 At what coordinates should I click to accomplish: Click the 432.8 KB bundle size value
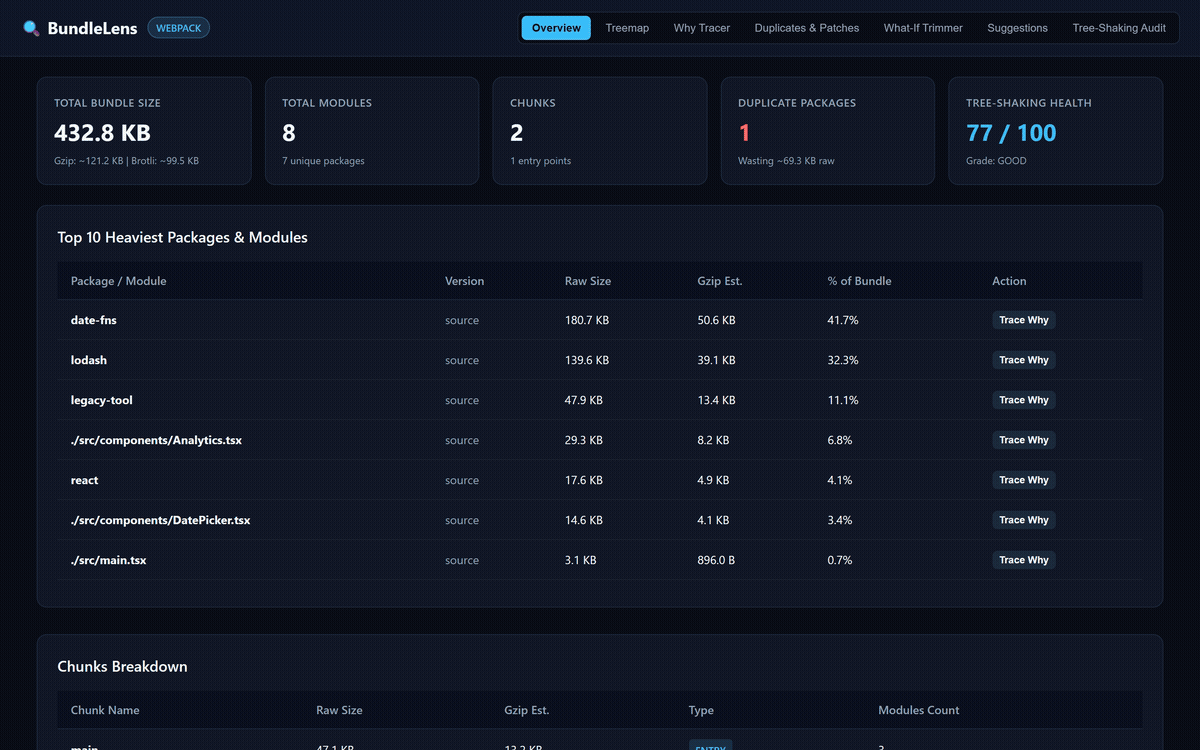coord(102,133)
